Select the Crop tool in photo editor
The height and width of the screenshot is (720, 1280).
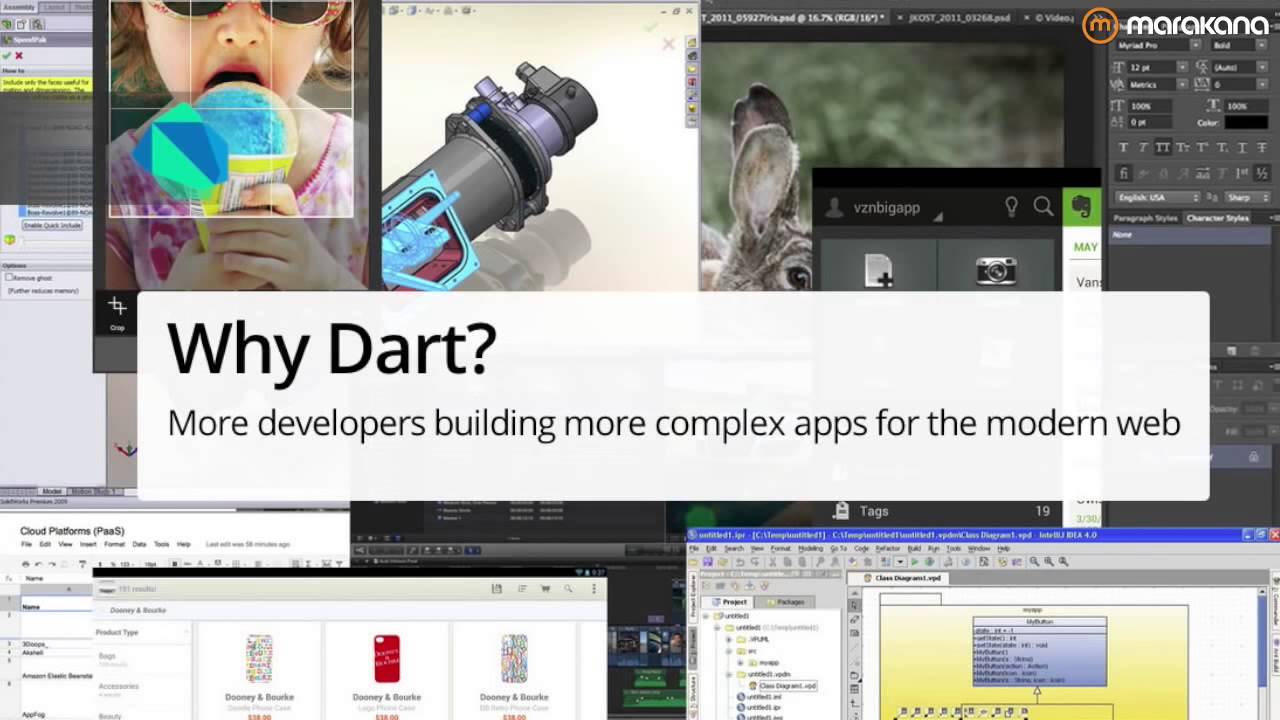click(117, 312)
